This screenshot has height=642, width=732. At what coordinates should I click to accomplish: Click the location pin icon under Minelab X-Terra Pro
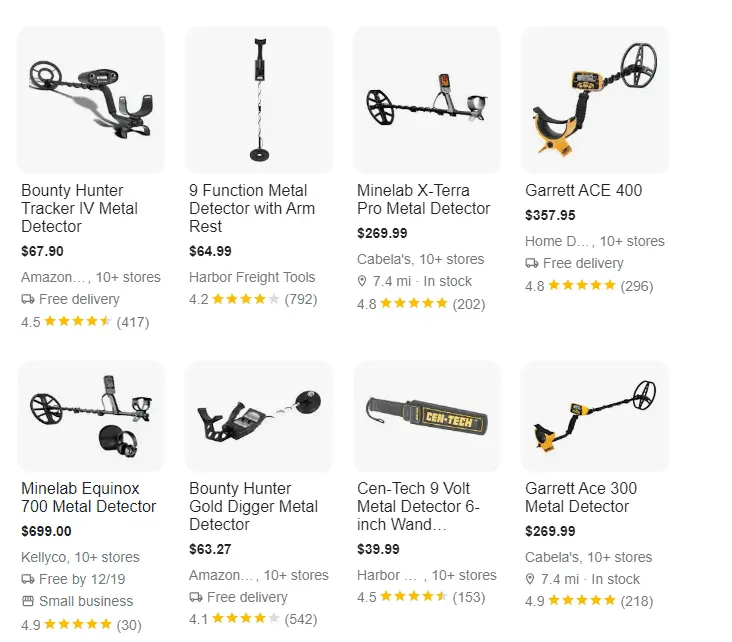click(362, 281)
